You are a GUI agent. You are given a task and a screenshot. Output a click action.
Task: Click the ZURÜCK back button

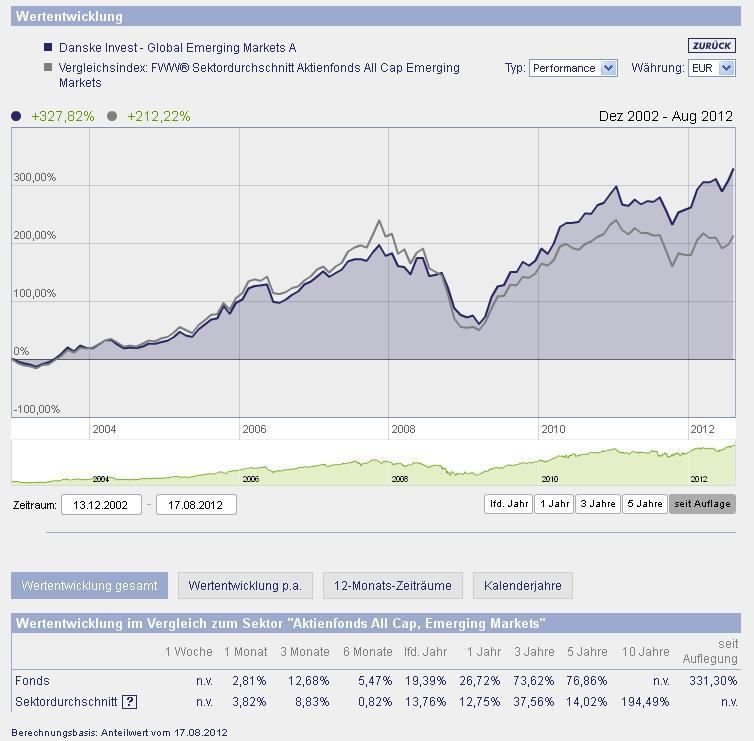711,46
